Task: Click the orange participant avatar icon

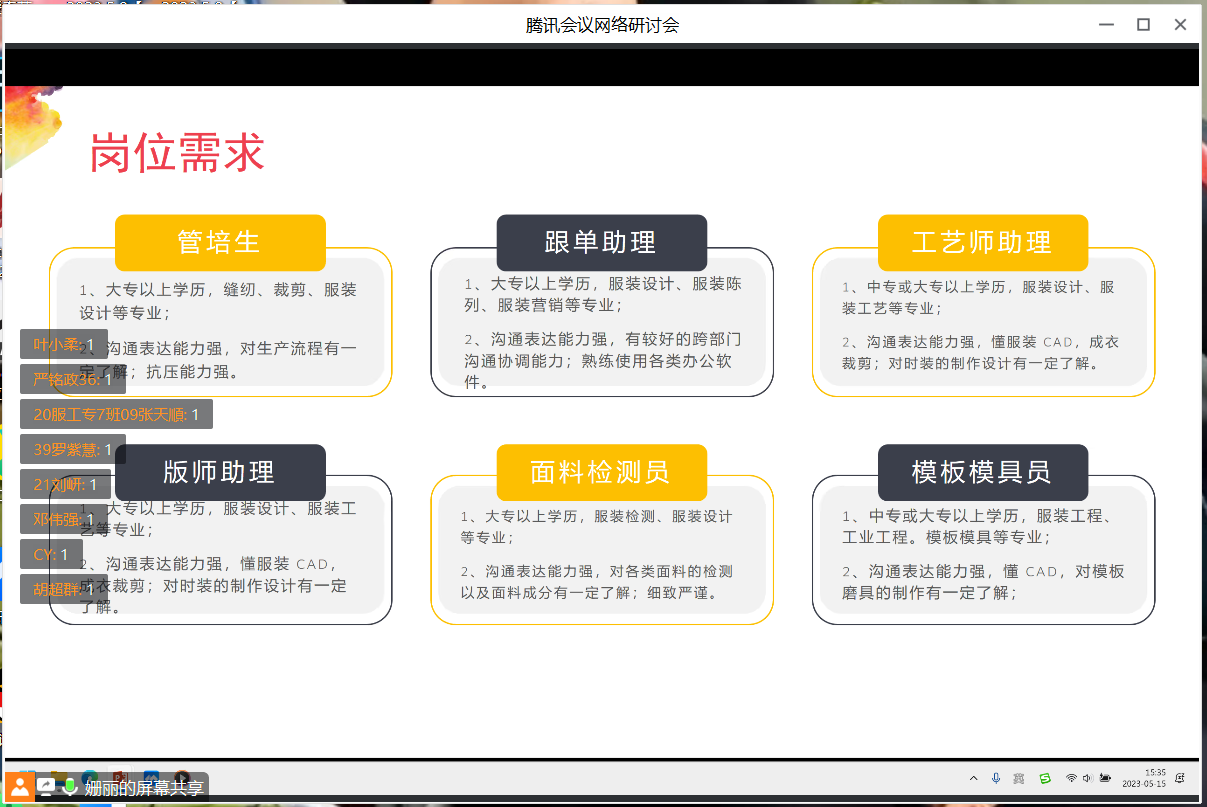Action: 20,785
